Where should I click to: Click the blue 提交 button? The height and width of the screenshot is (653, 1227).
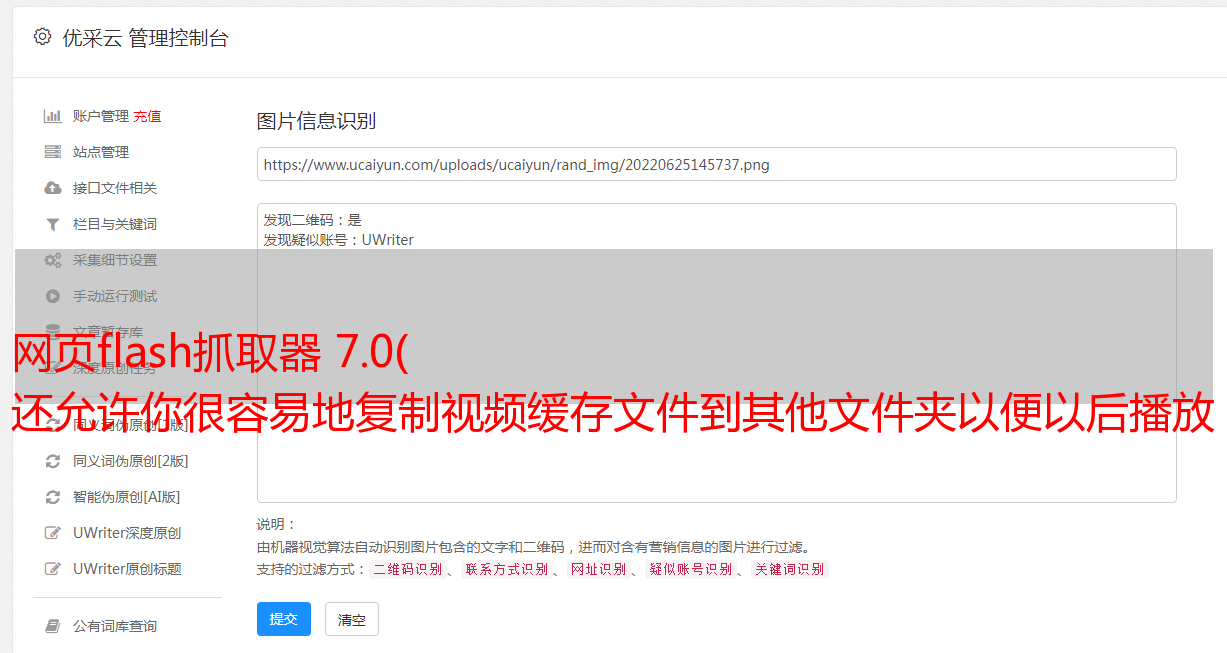(x=284, y=619)
